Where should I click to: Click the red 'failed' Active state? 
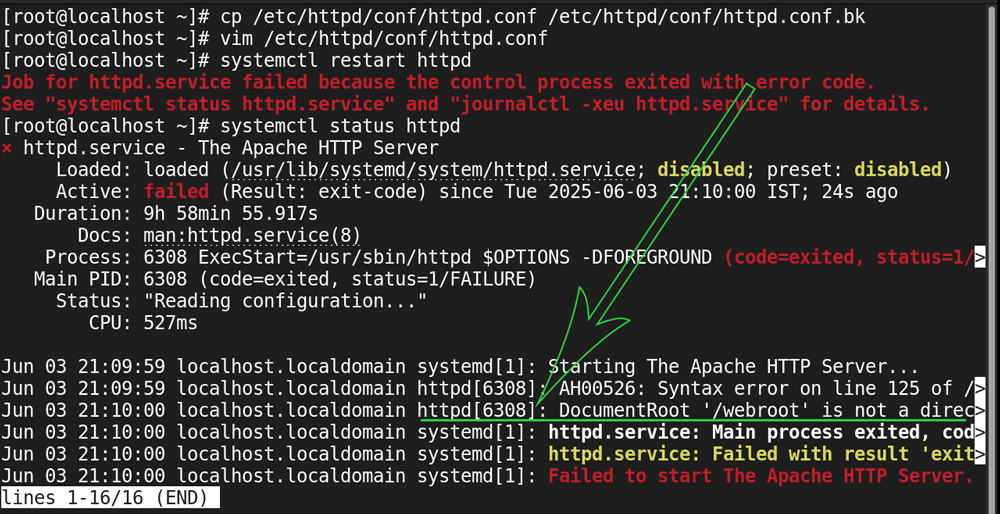coord(177,192)
